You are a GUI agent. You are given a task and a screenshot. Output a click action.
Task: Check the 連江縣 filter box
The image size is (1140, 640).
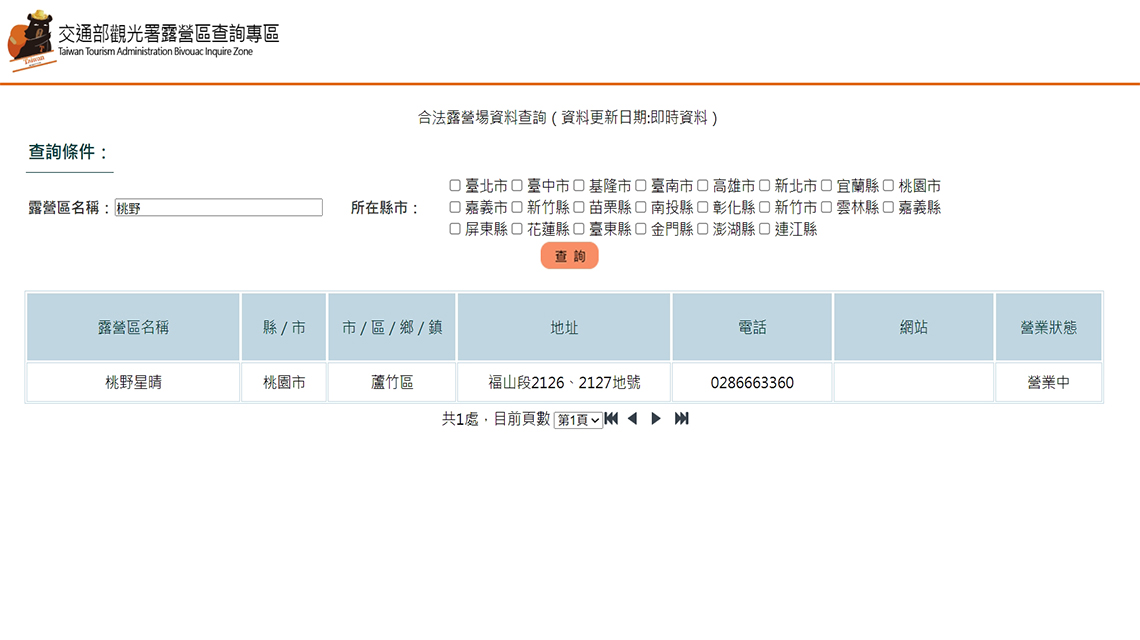click(765, 229)
